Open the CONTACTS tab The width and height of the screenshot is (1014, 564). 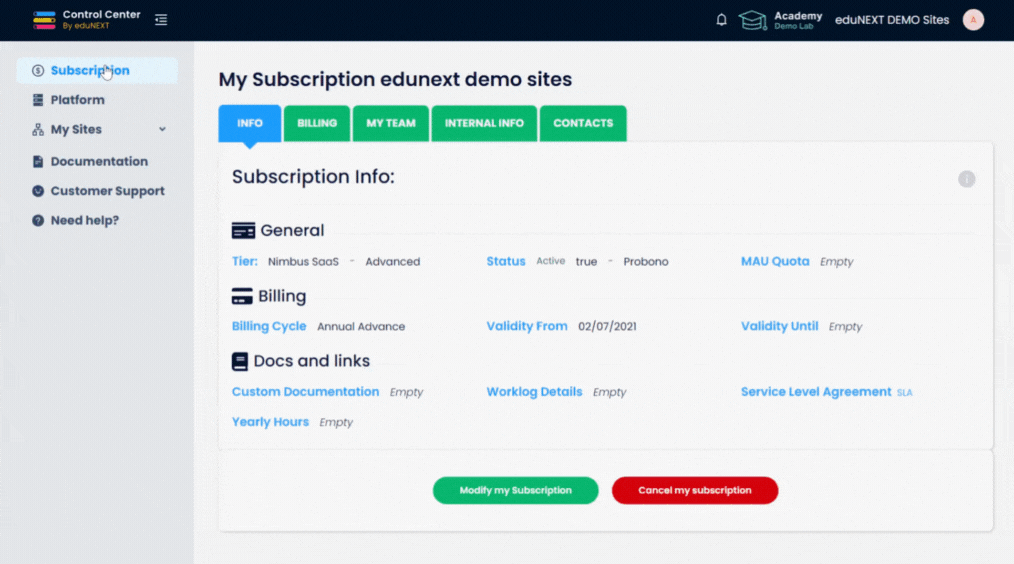[583, 123]
